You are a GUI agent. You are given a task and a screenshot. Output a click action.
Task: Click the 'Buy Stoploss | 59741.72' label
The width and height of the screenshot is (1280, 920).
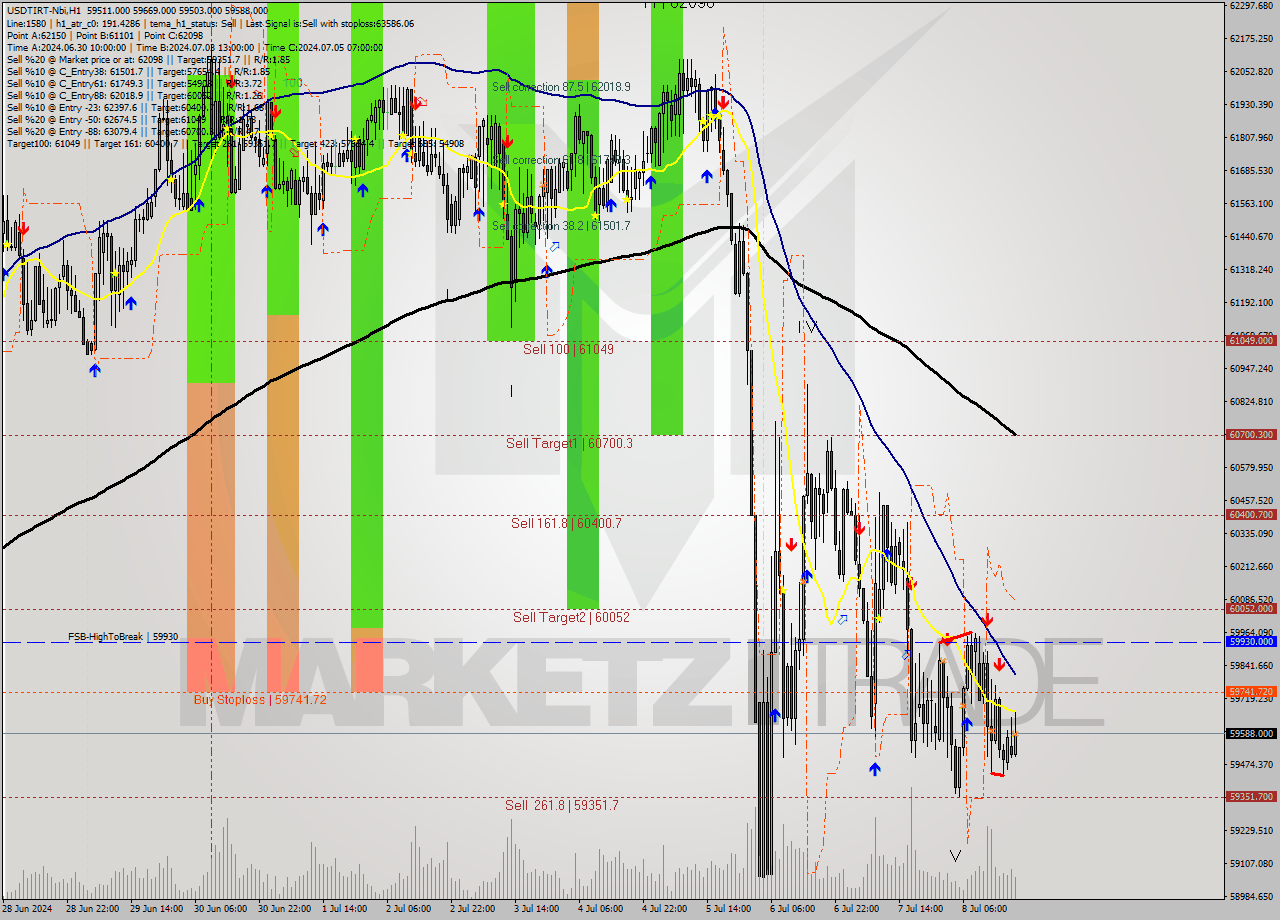(260, 699)
